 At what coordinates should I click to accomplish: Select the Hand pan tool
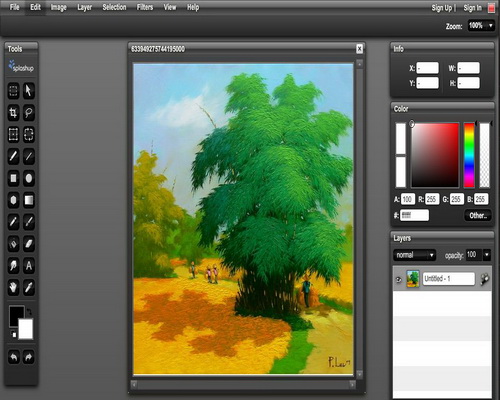[13, 287]
